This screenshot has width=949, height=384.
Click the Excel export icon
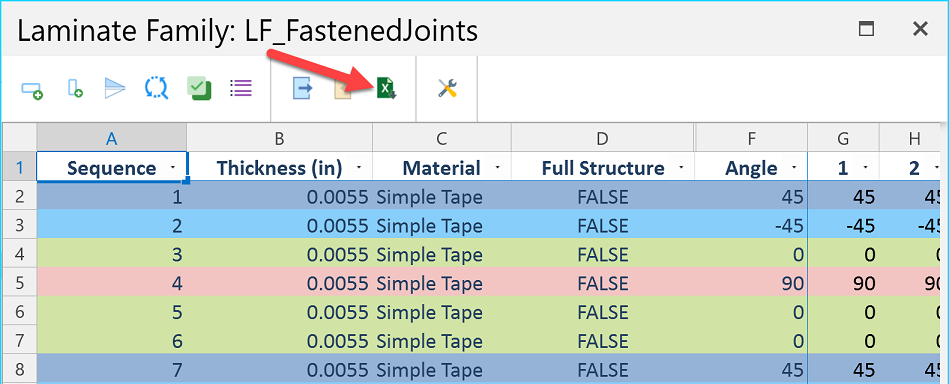[386, 88]
